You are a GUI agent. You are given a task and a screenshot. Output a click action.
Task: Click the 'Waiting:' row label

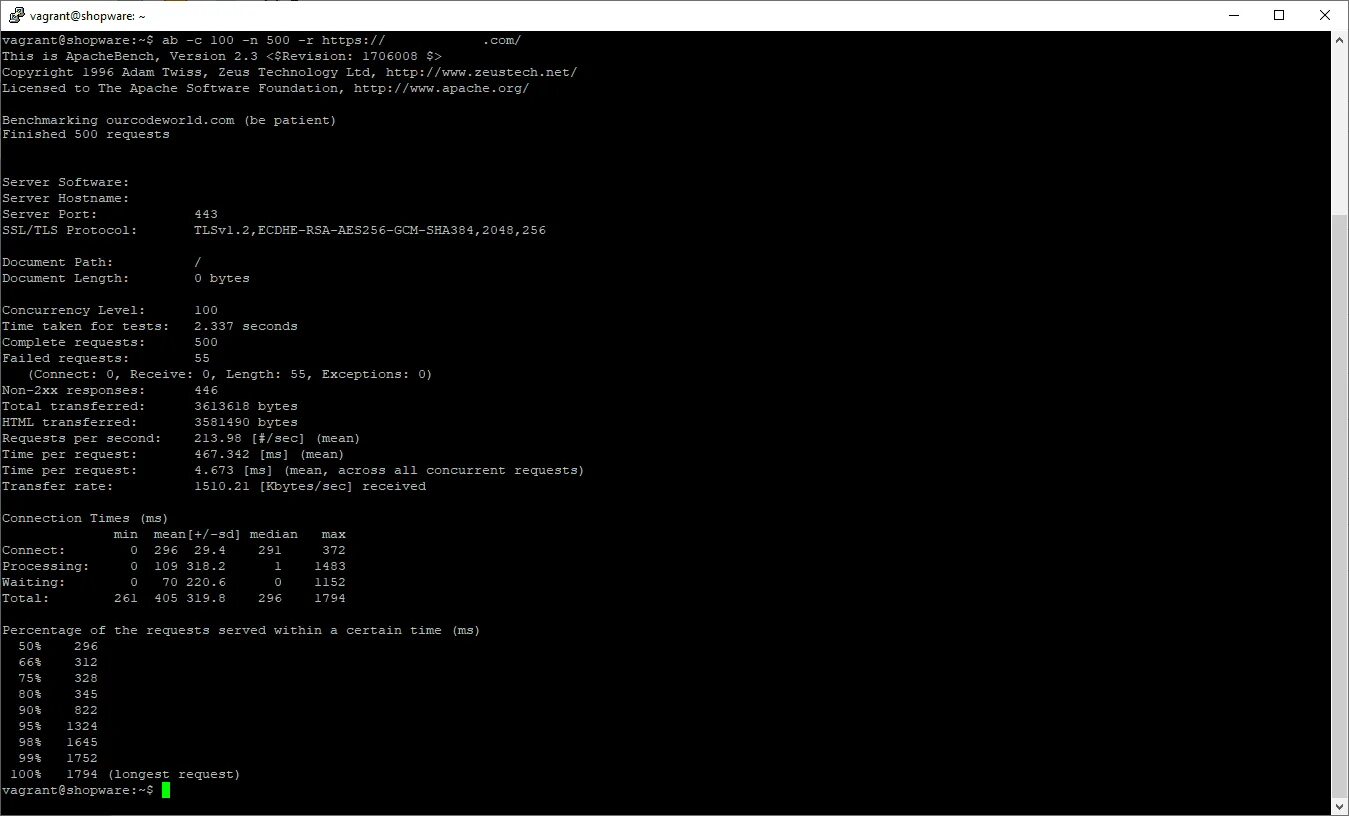[34, 582]
